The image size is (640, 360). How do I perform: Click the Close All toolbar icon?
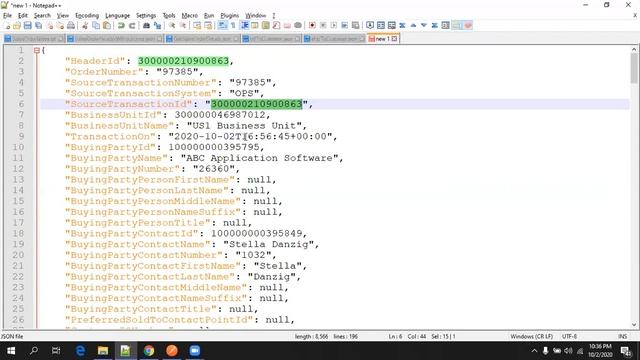click(60, 25)
